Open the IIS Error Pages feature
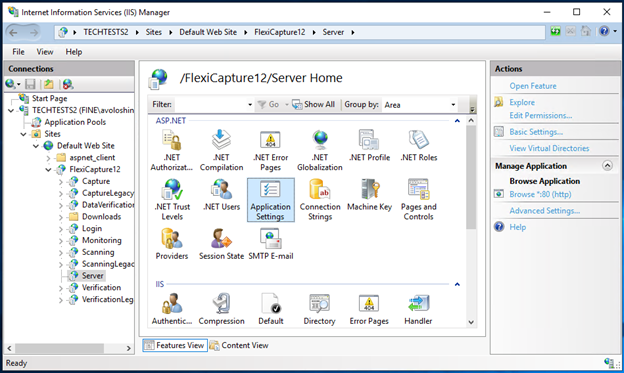This screenshot has width=624, height=373. pyautogui.click(x=369, y=309)
